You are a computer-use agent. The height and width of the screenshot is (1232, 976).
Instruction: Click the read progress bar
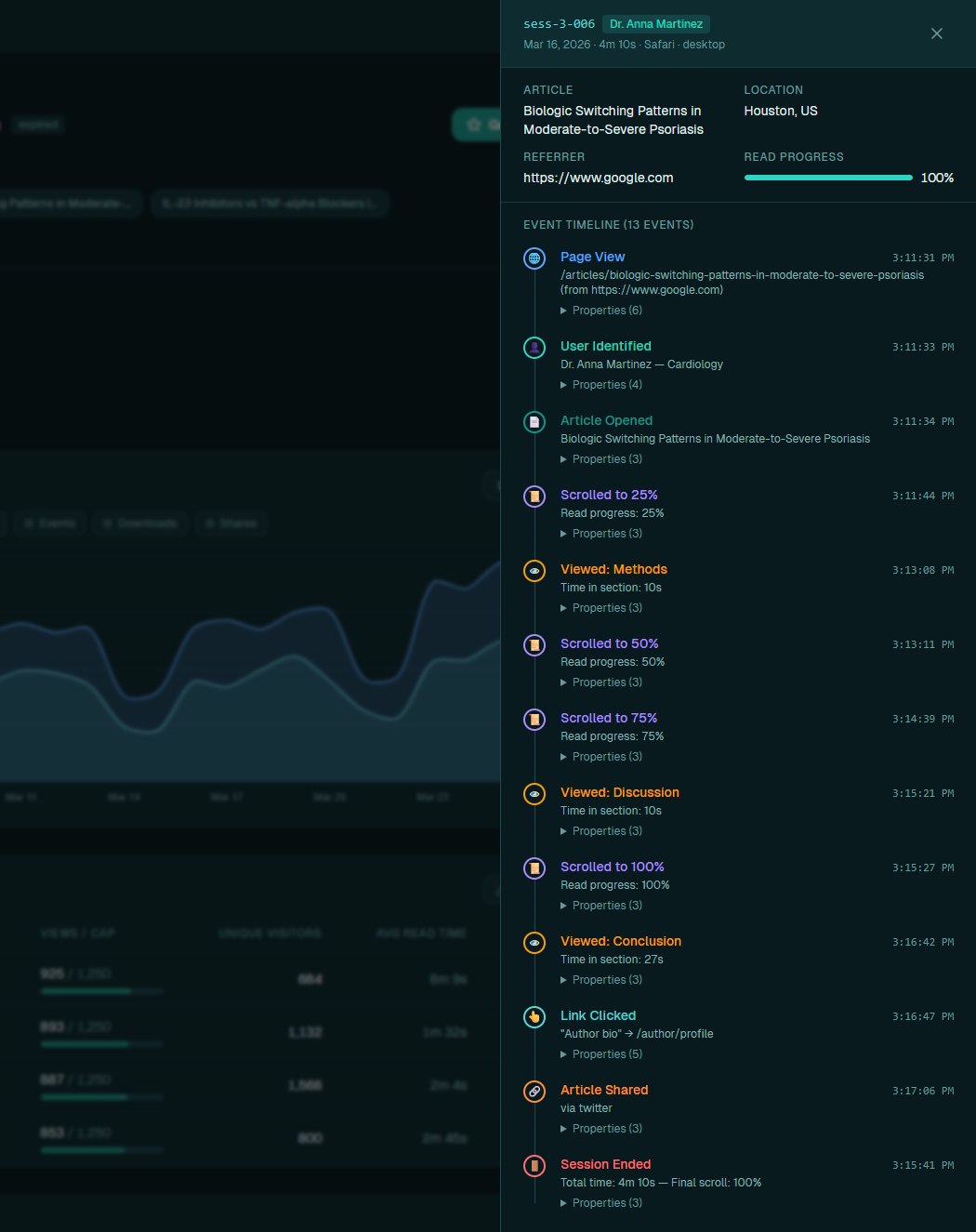click(828, 178)
